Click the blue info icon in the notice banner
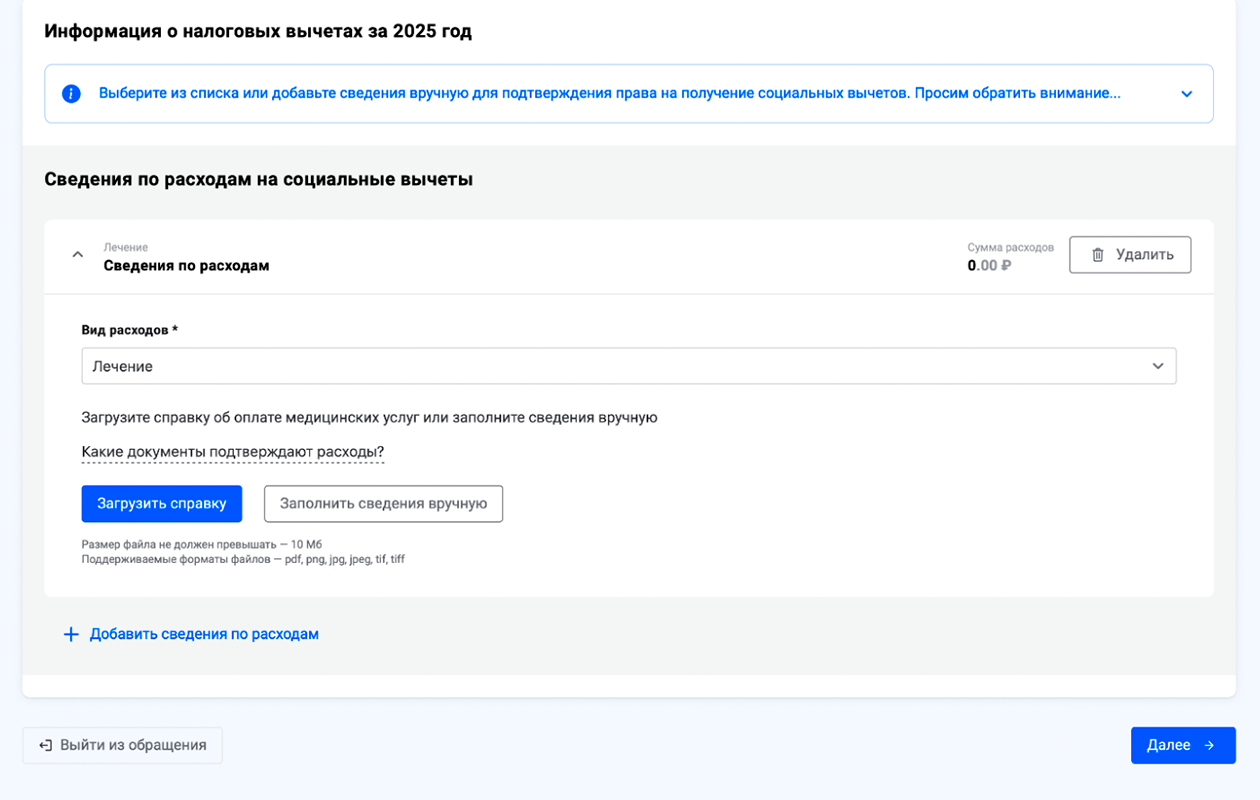The image size is (1260, 800). [71, 94]
